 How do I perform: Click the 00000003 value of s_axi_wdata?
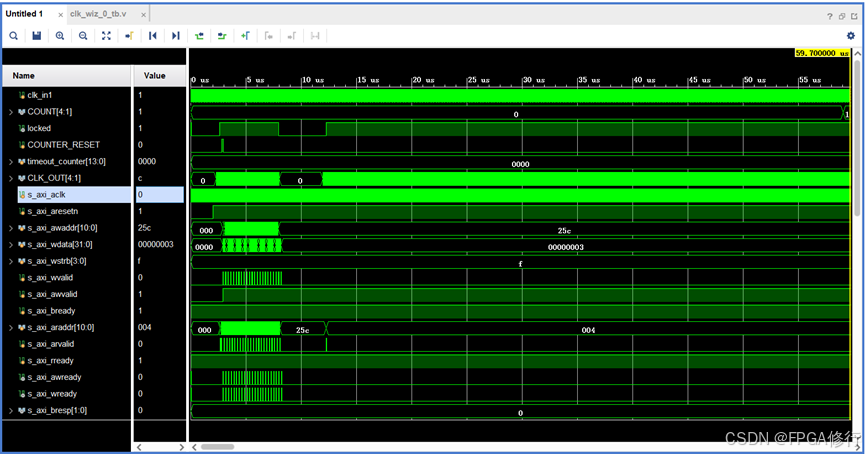(156, 244)
